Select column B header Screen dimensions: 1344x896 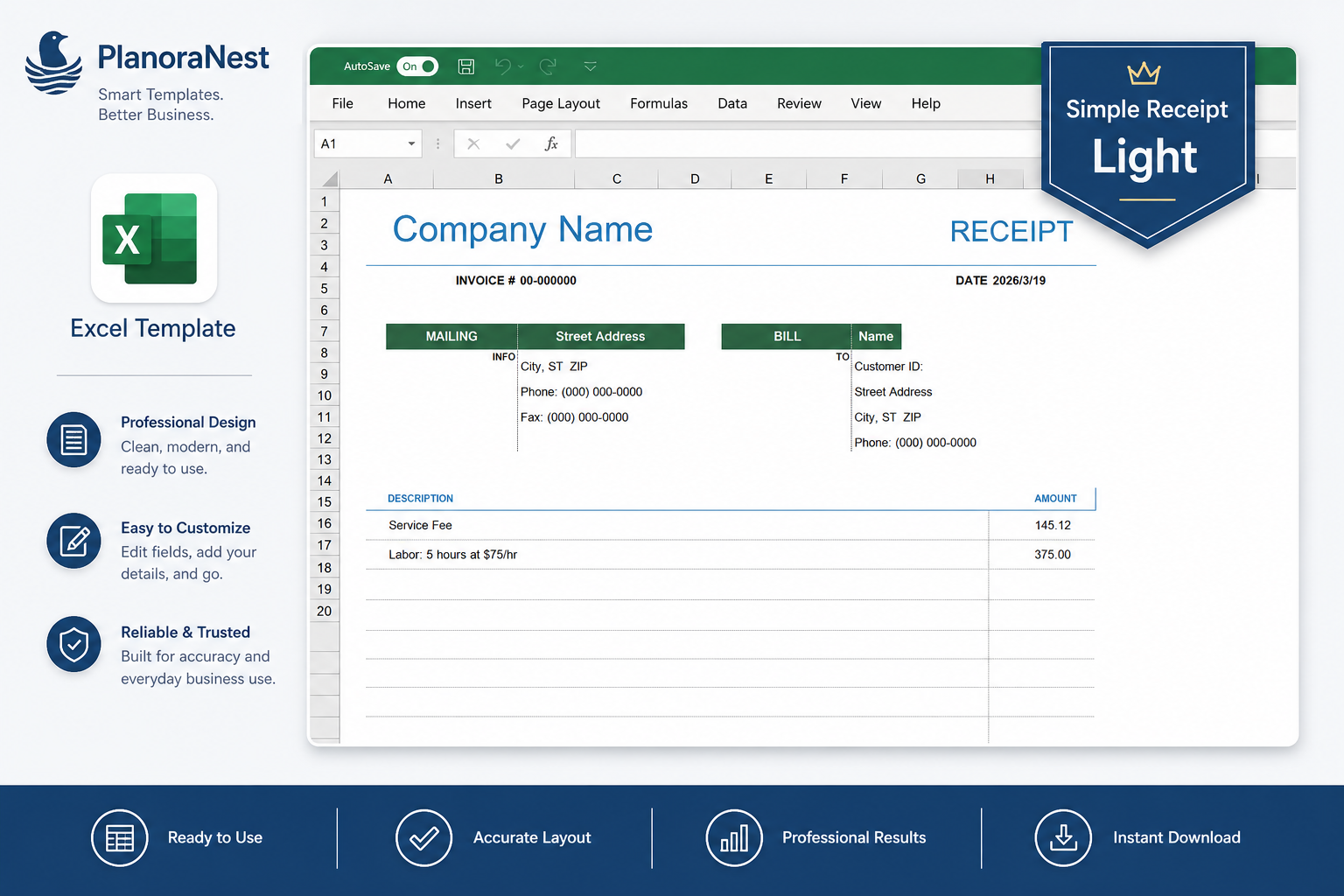(x=499, y=178)
